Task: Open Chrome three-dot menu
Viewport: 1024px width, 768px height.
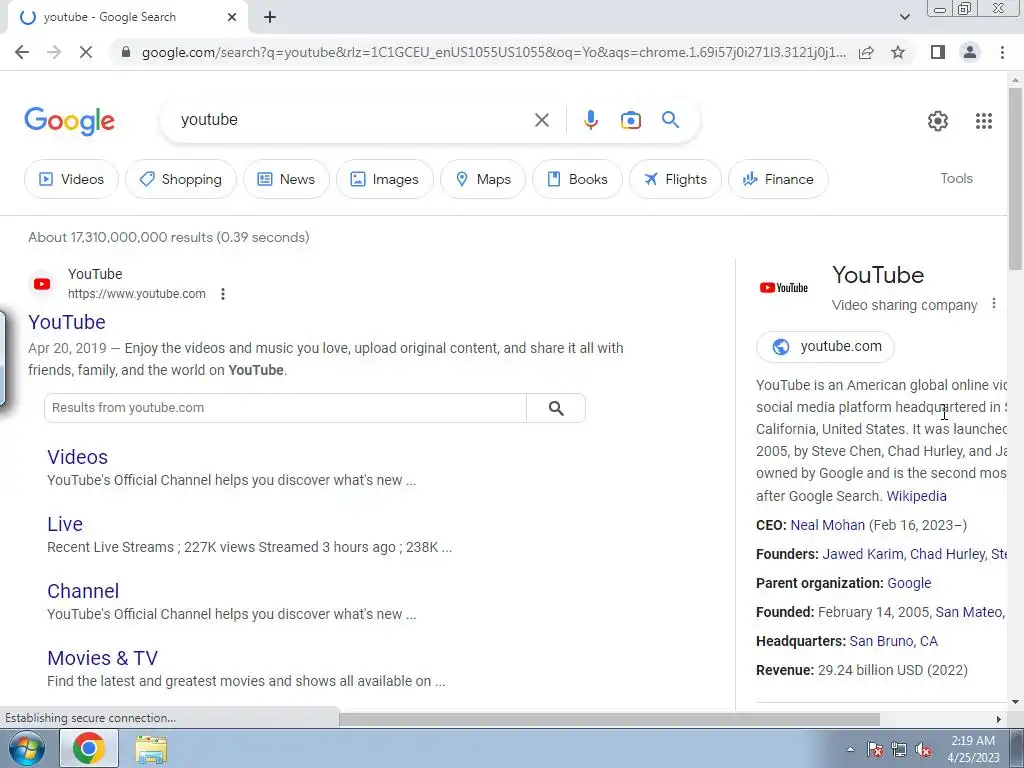Action: point(1002,52)
